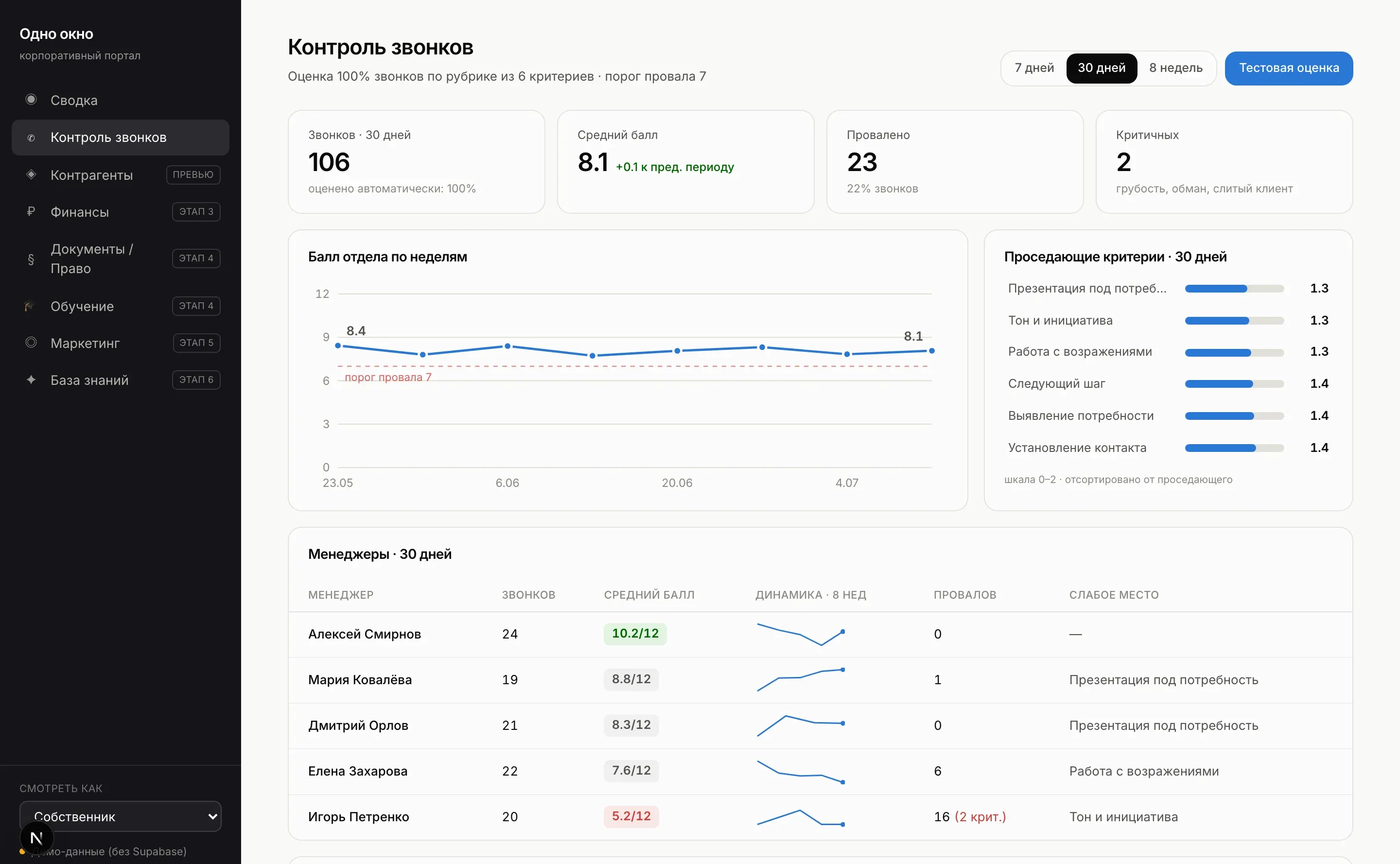Click the Контрагенты diamond icon
Image resolution: width=1400 pixels, height=864 pixels.
(x=32, y=174)
